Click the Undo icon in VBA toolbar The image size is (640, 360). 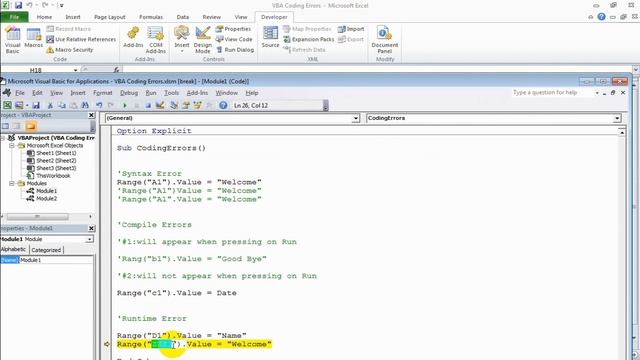point(99,105)
